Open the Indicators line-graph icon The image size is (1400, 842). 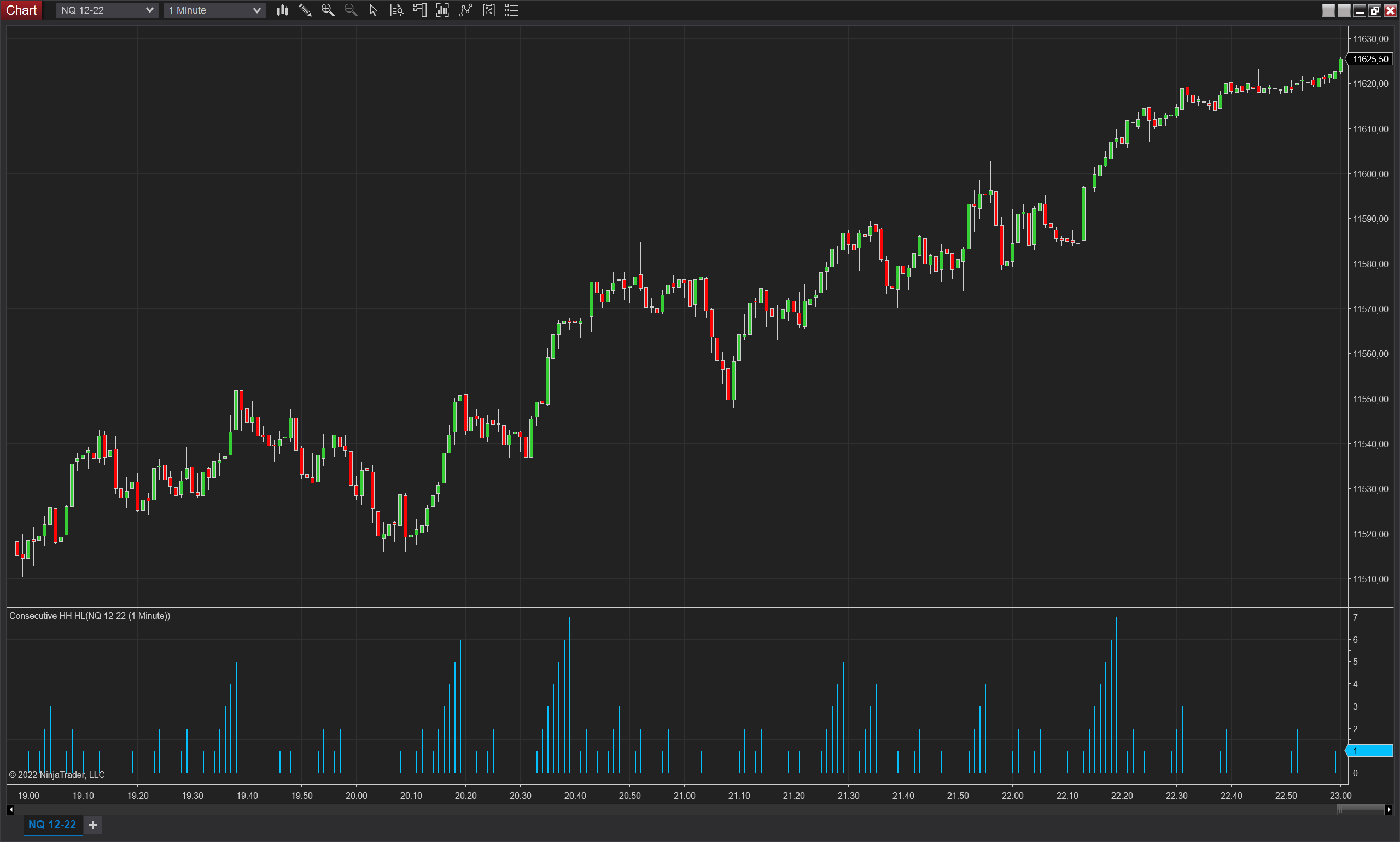click(x=466, y=10)
